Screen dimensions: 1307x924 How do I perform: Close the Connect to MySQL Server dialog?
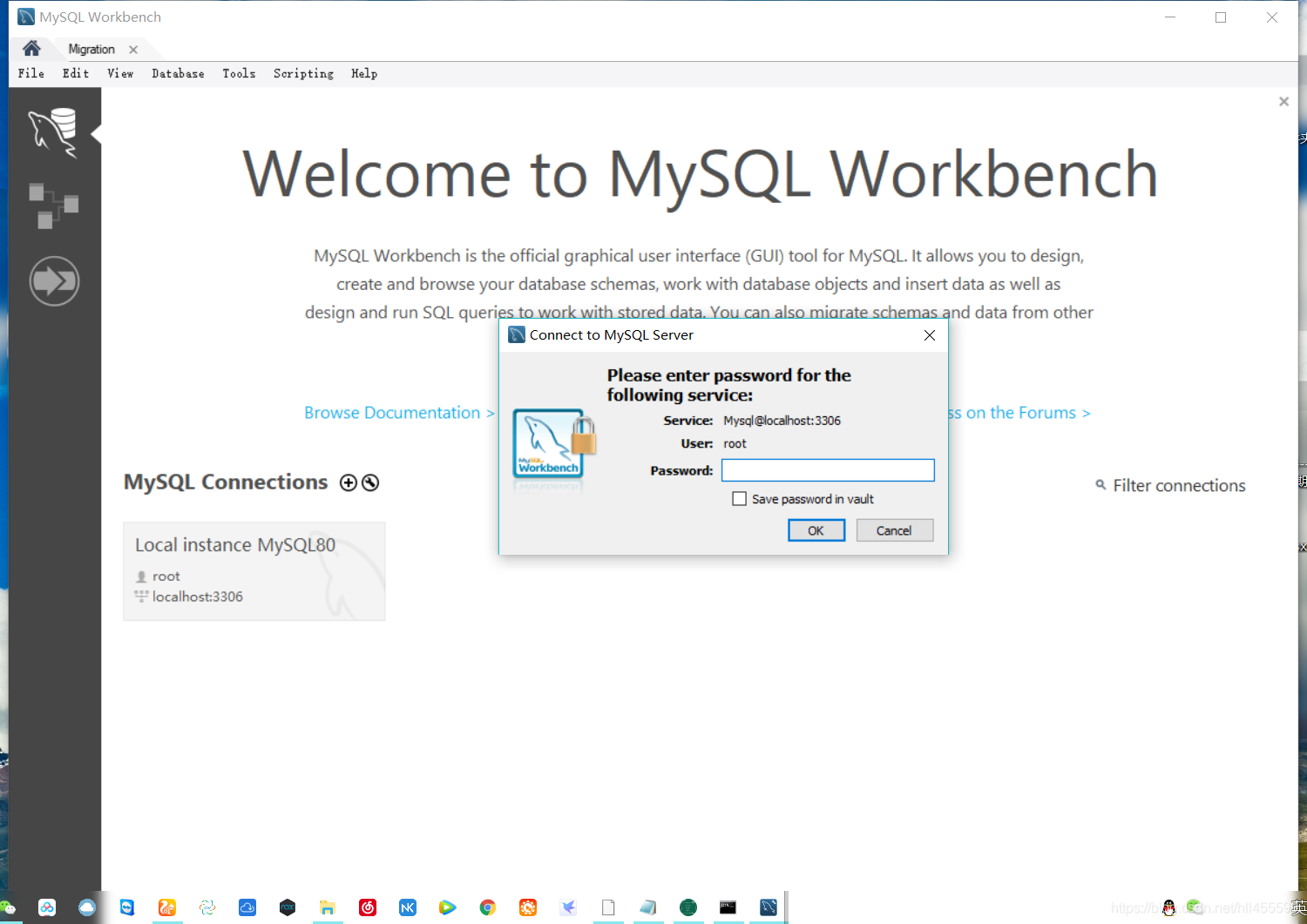930,335
